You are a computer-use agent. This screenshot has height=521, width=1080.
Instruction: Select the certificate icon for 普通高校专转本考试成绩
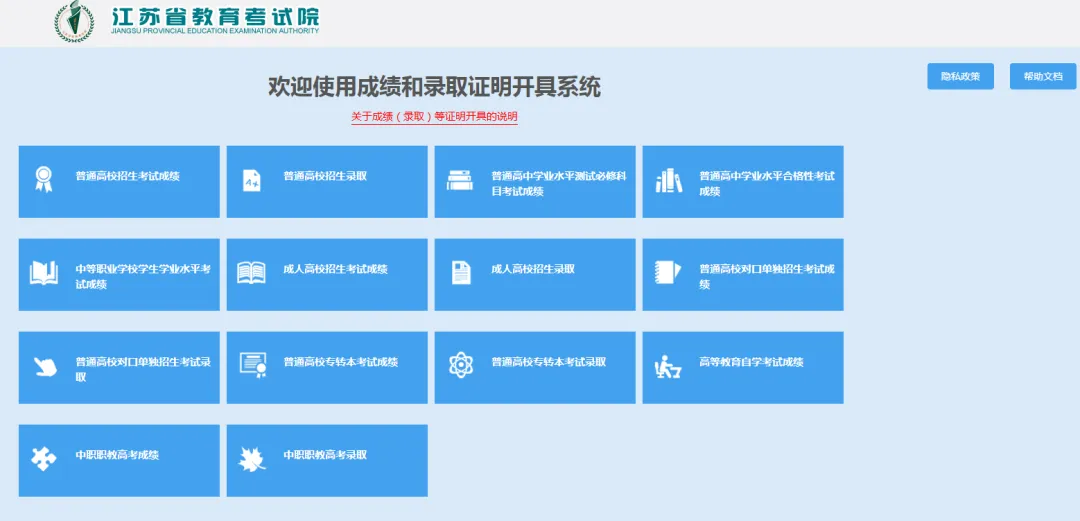(x=252, y=366)
